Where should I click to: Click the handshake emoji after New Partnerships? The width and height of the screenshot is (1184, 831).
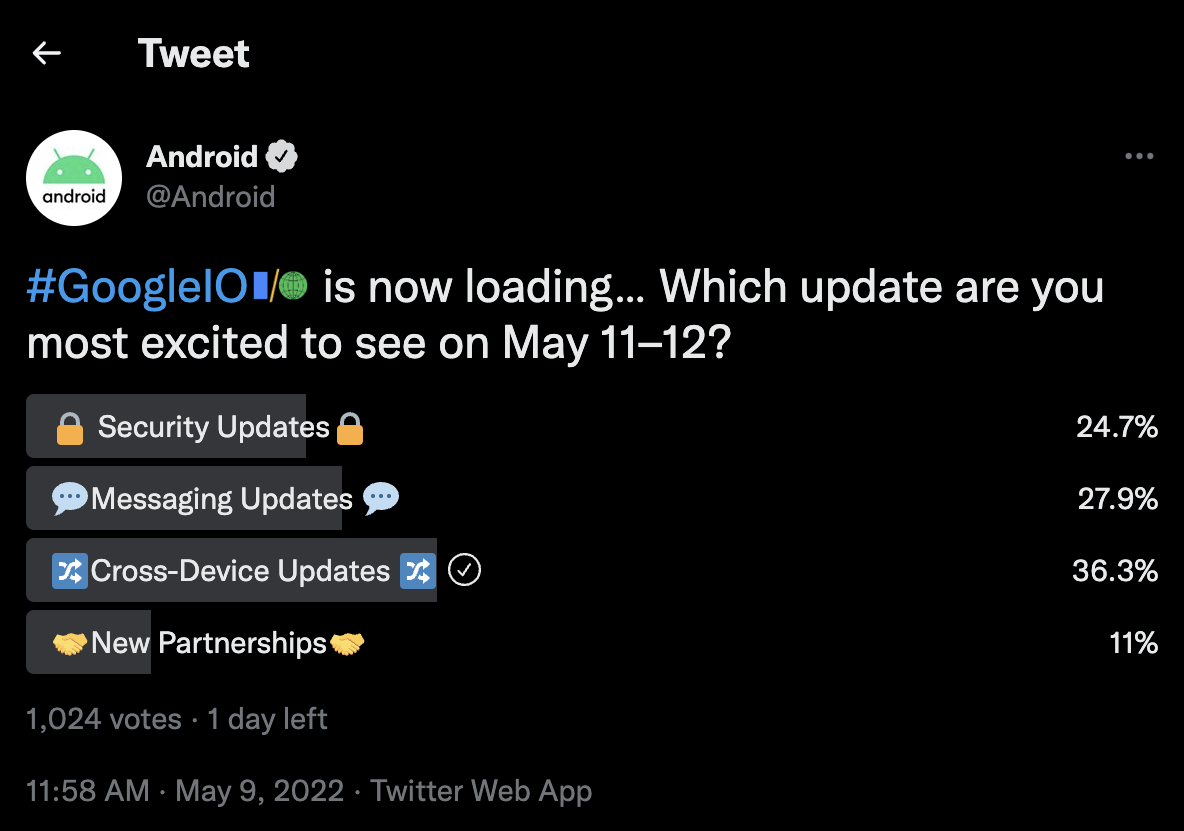coord(347,643)
